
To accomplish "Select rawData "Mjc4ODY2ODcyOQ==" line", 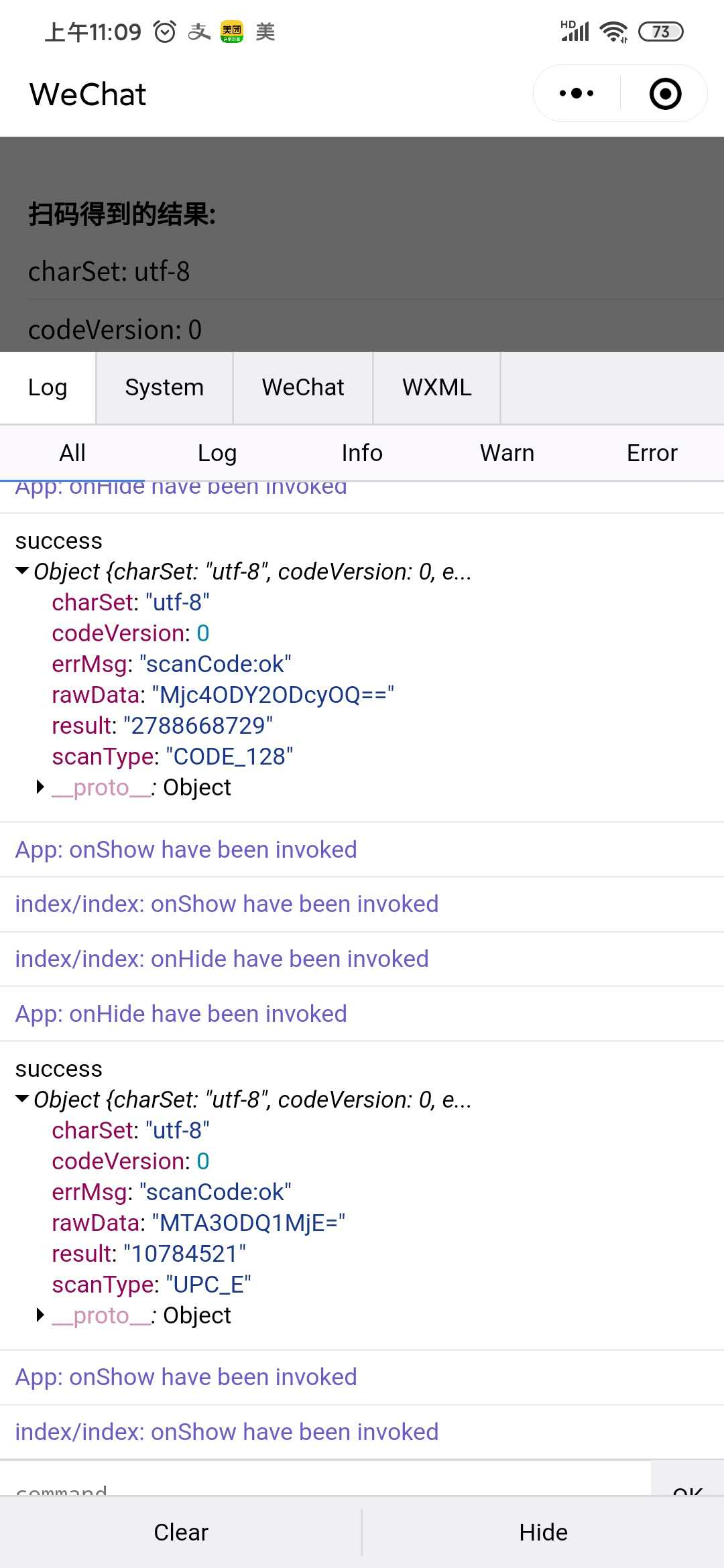I will [x=223, y=695].
